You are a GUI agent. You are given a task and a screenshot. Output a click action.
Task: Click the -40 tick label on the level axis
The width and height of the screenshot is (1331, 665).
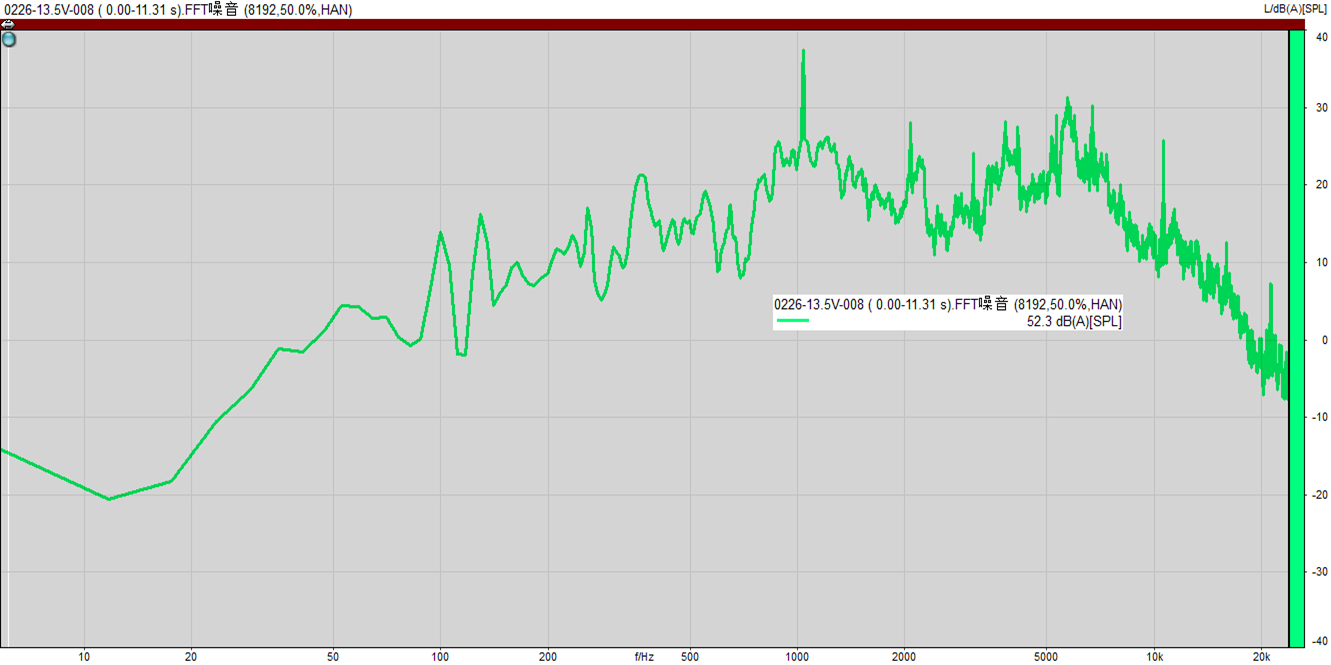1320,641
